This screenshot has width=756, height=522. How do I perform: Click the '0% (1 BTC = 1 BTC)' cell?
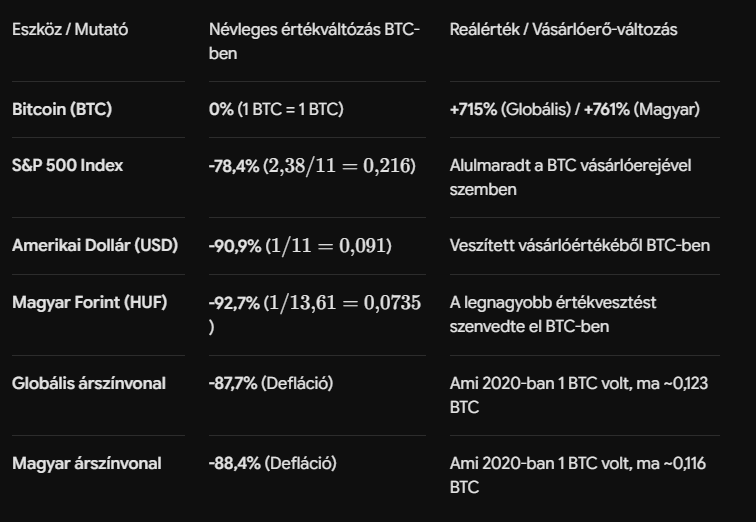[276, 109]
